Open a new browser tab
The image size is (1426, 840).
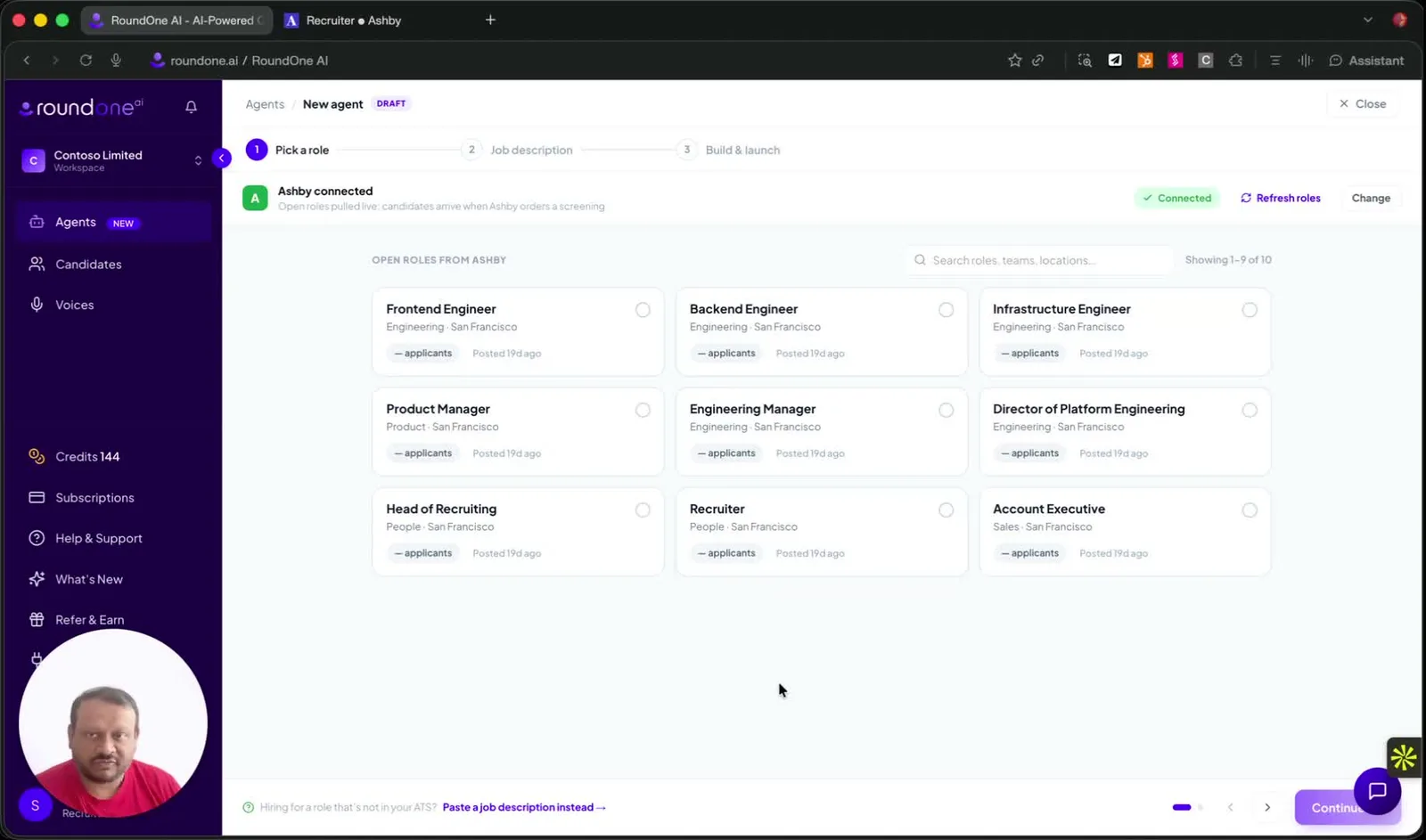[490, 20]
